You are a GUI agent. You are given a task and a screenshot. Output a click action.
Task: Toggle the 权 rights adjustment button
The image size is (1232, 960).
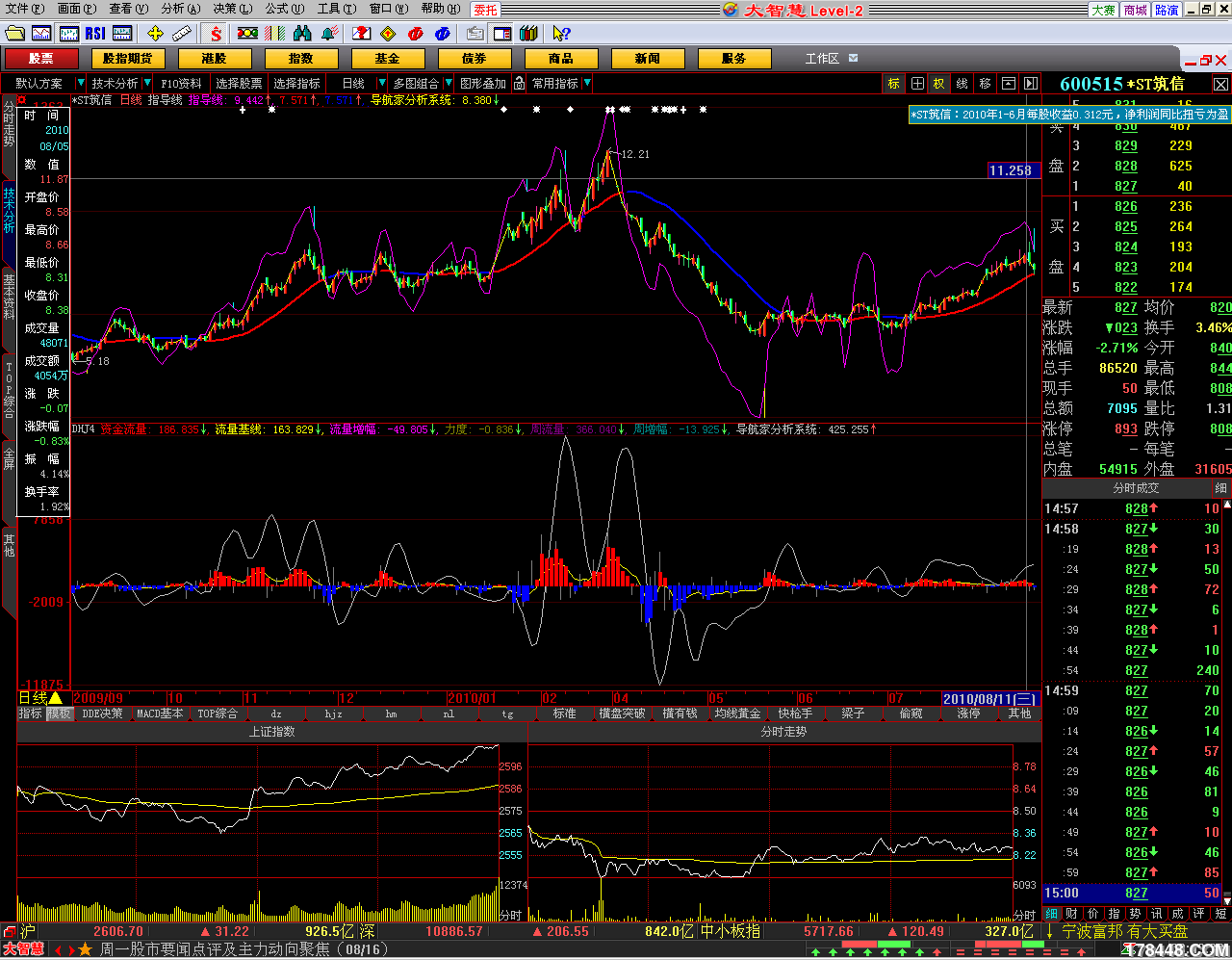click(x=938, y=84)
